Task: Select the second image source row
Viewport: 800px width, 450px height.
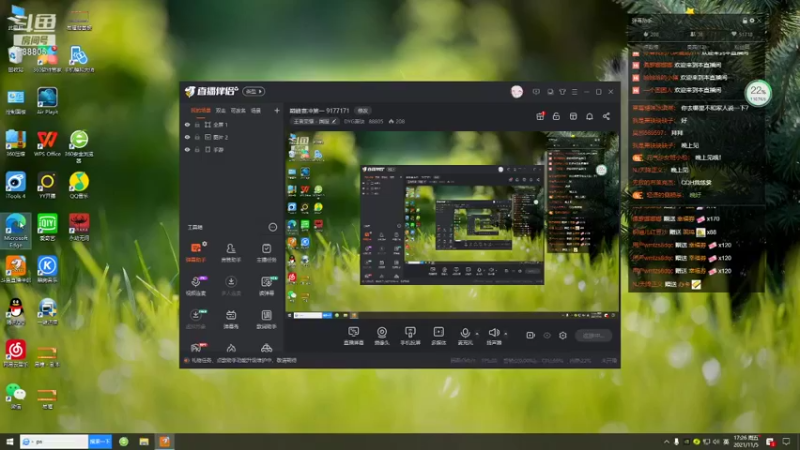Action: 231,137
